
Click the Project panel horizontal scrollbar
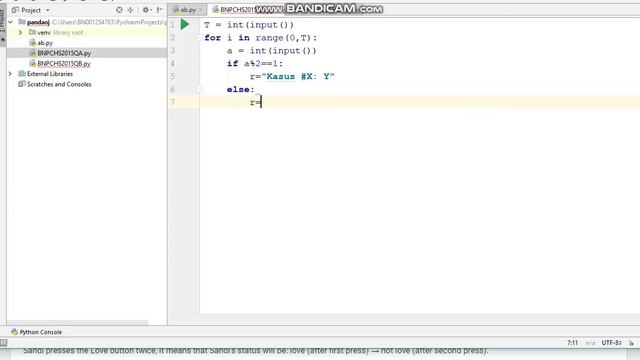[x=78, y=322]
